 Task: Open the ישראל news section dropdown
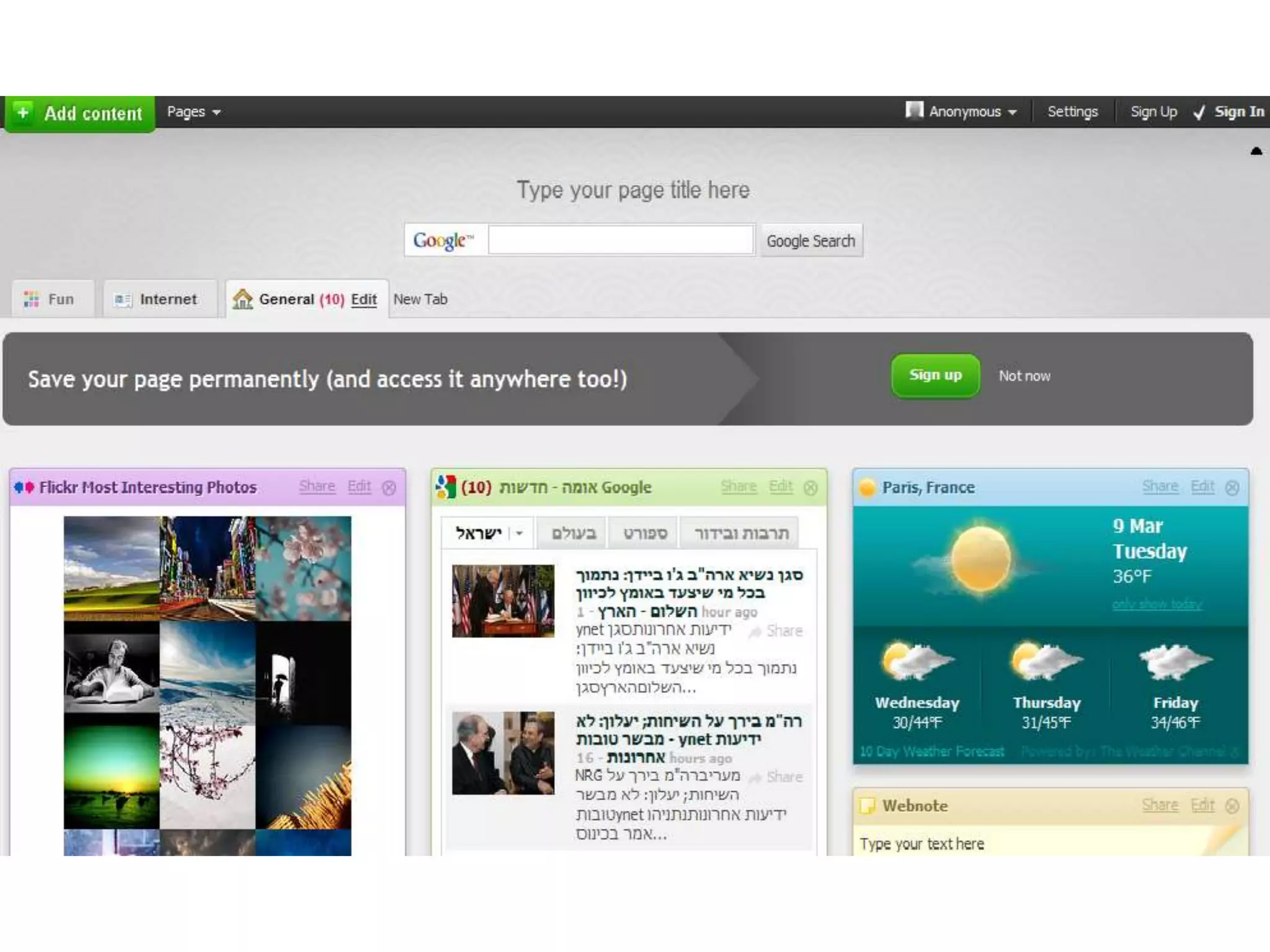[520, 533]
